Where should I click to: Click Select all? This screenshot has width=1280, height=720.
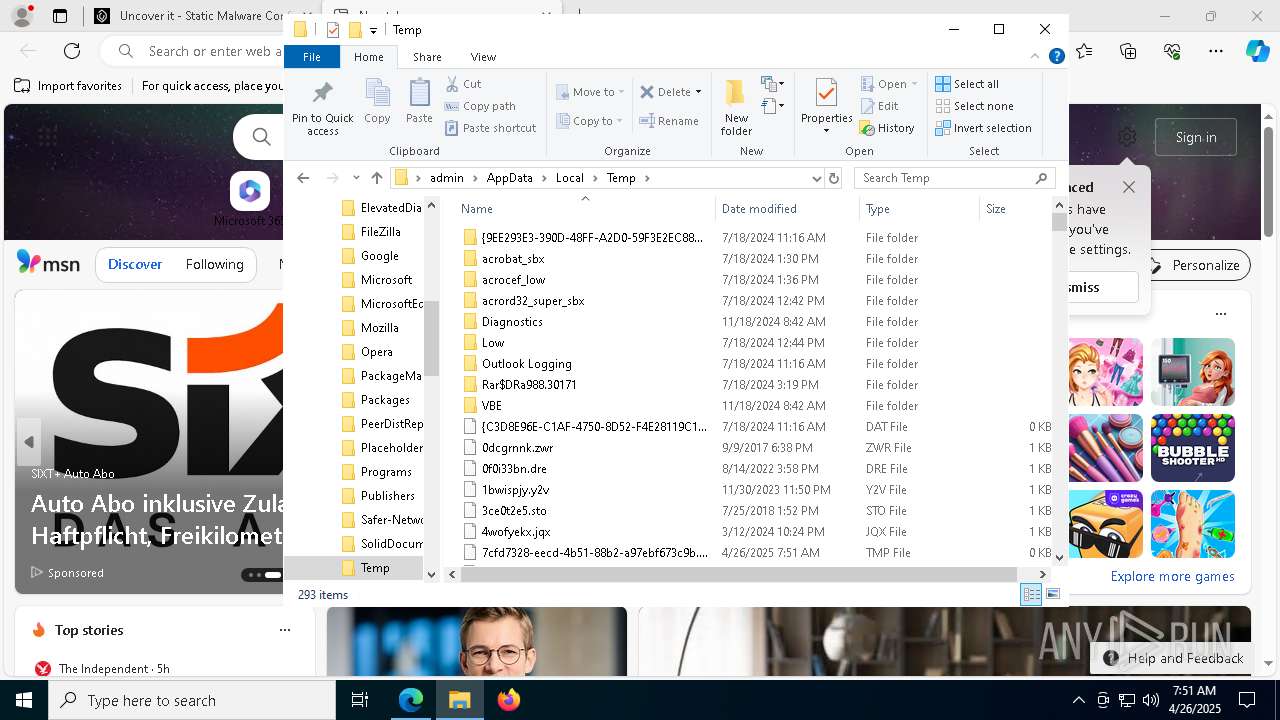click(967, 84)
